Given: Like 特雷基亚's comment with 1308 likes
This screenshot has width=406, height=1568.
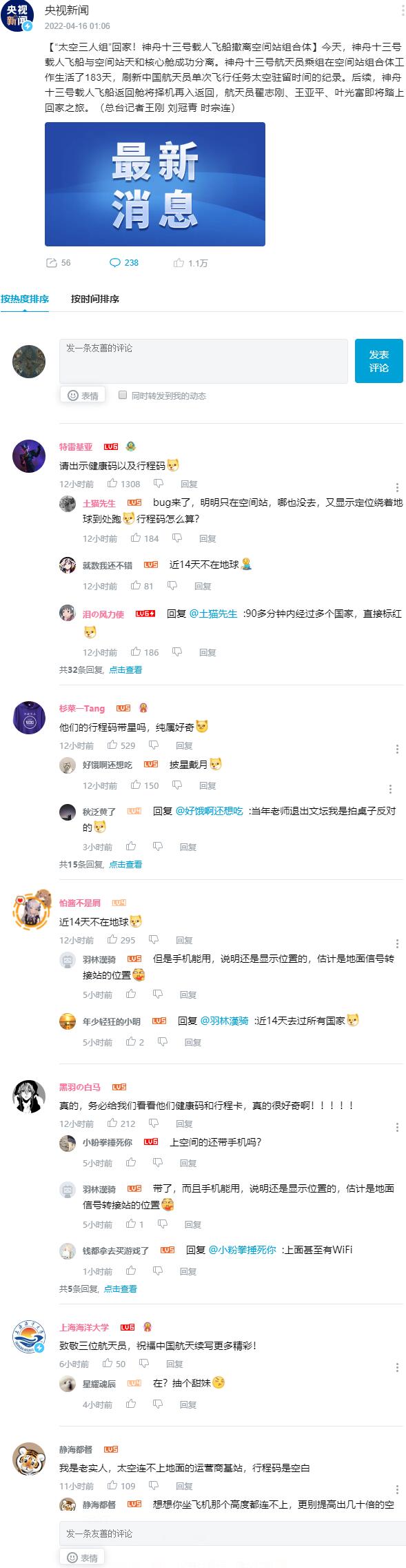Looking at the screenshot, I should [112, 484].
